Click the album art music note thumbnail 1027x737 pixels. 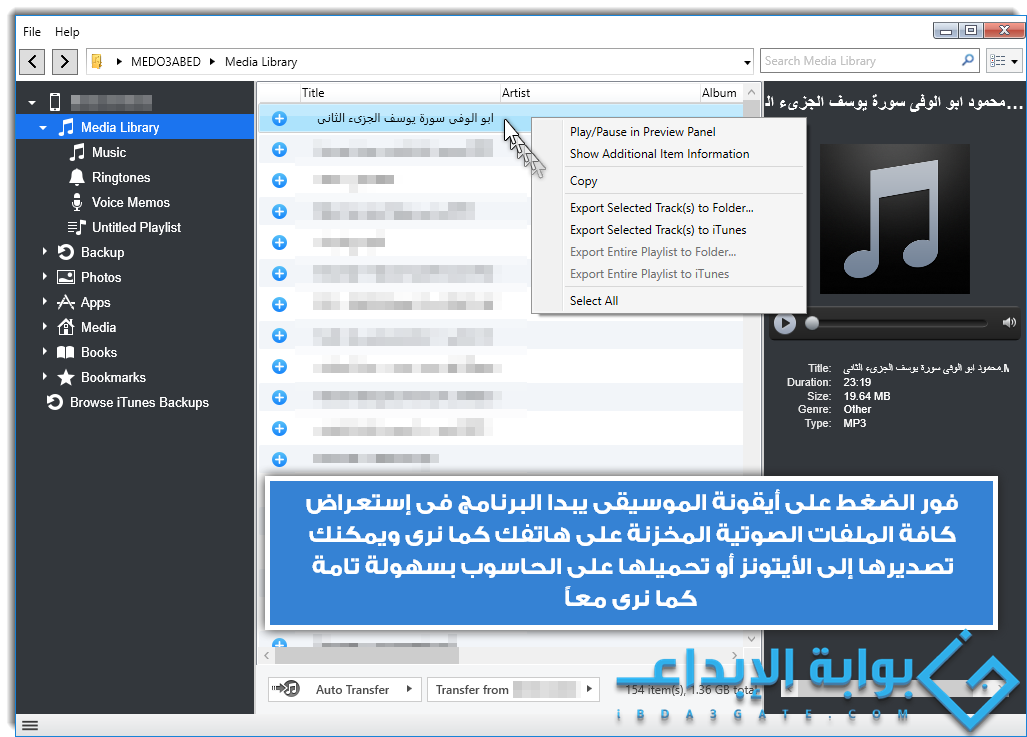(895, 219)
